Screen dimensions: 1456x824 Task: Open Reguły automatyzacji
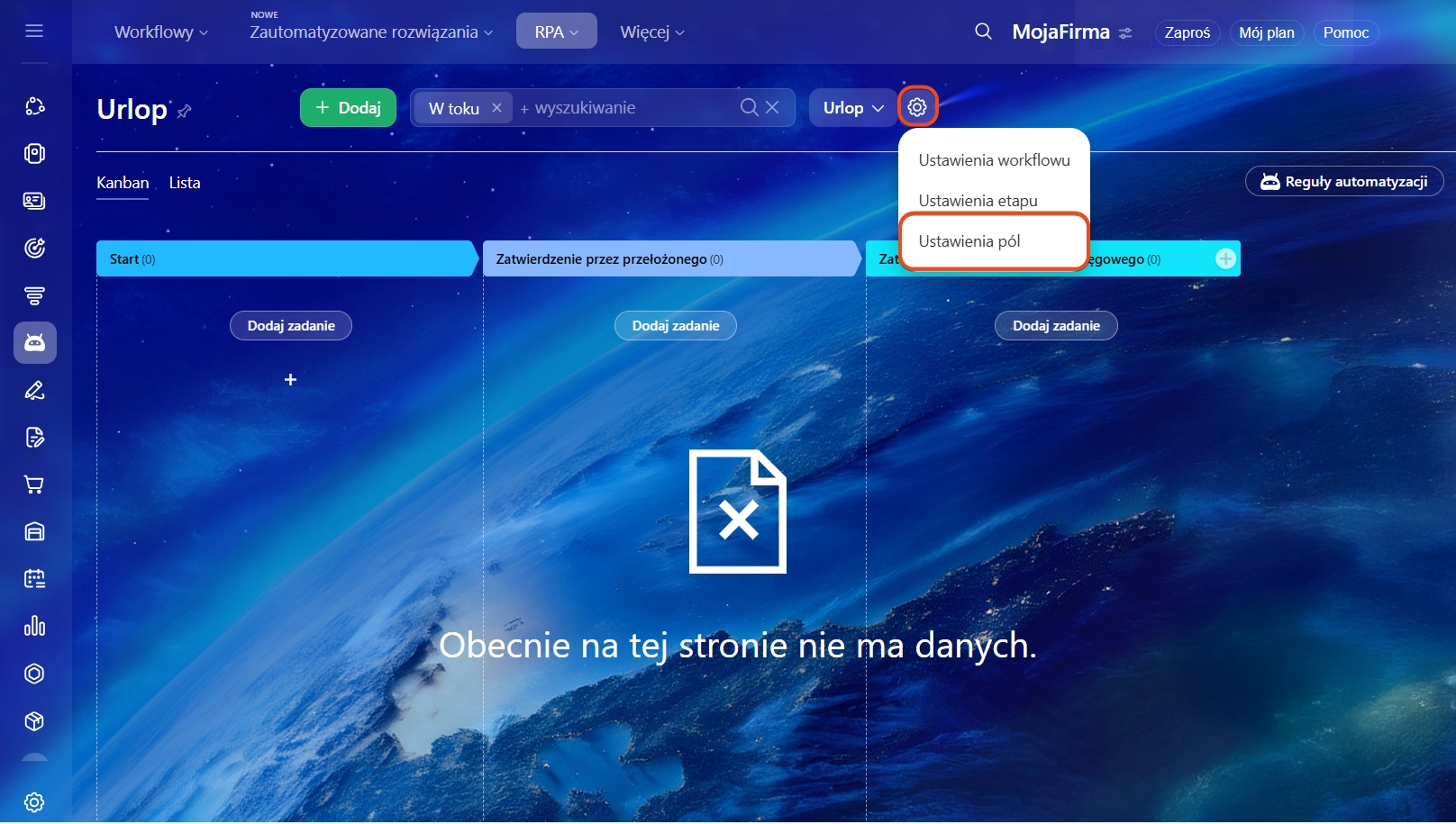[x=1344, y=181]
